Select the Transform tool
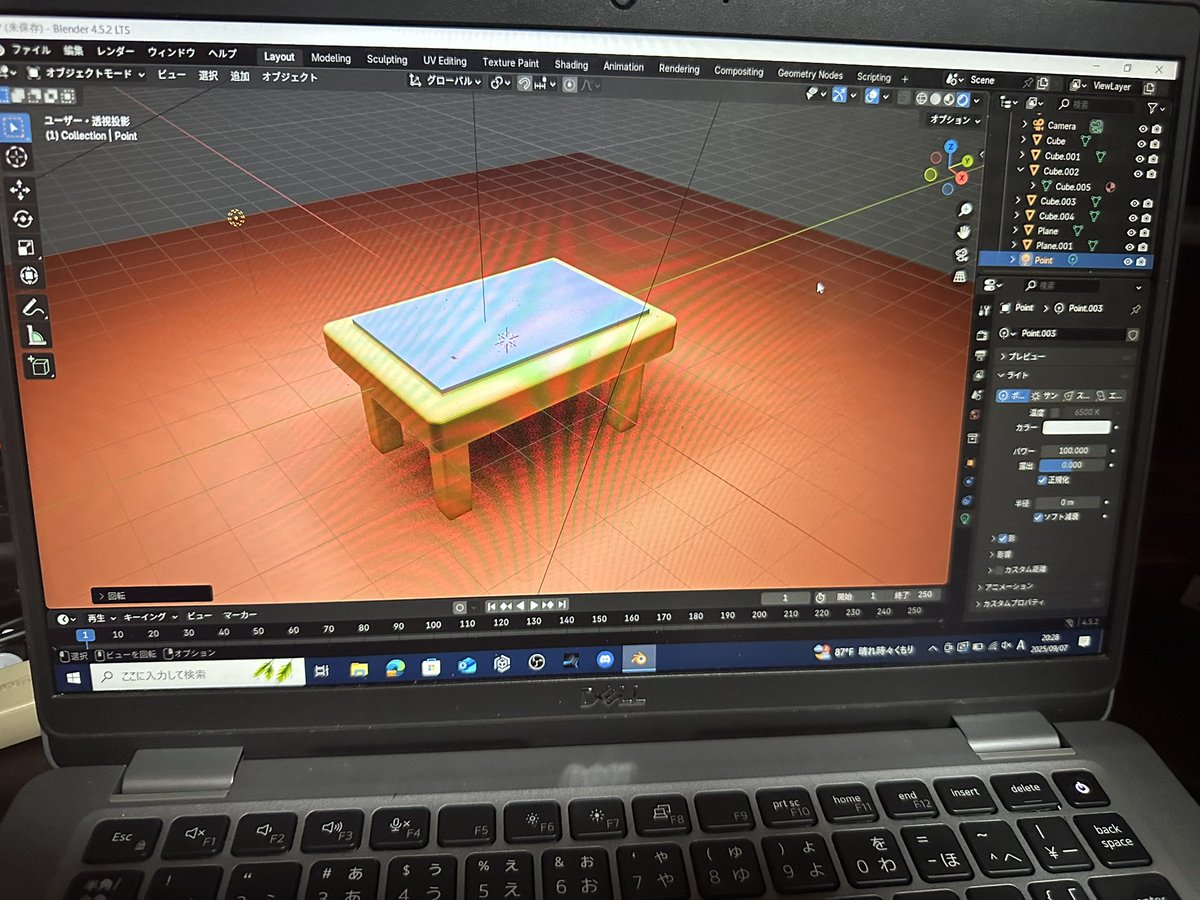Image resolution: width=1200 pixels, height=900 pixels. tap(29, 275)
